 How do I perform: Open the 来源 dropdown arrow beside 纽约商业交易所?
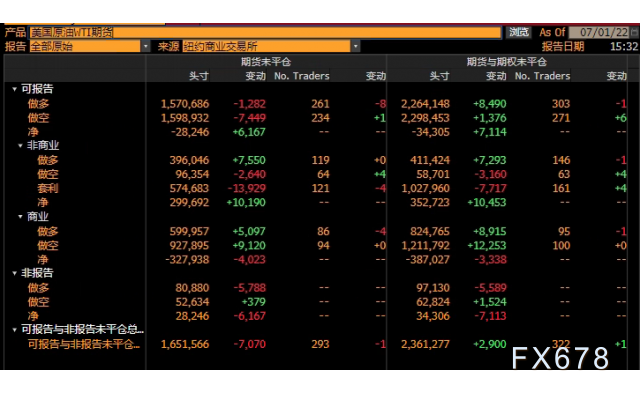tap(356, 47)
